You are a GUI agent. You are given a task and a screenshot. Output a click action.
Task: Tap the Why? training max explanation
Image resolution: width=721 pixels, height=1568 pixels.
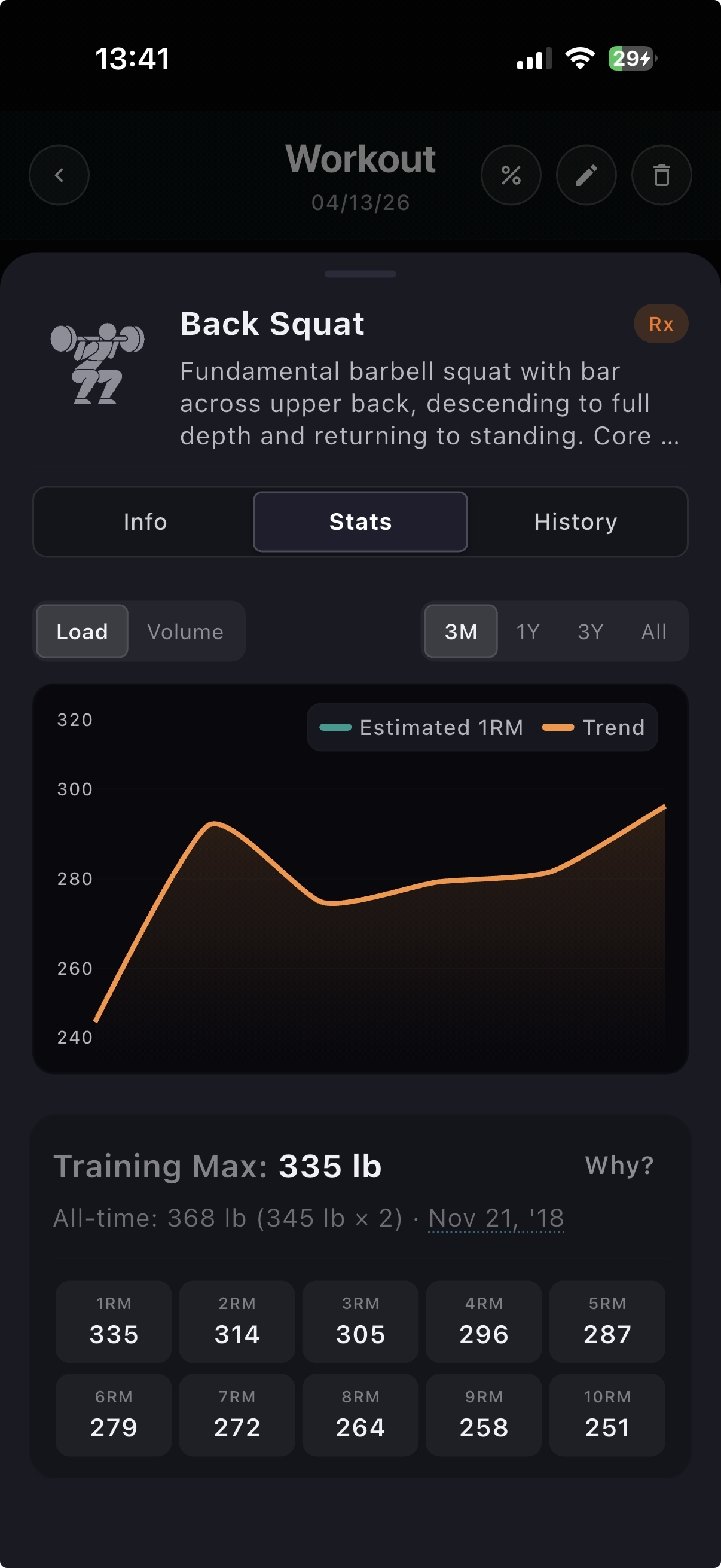click(619, 1165)
